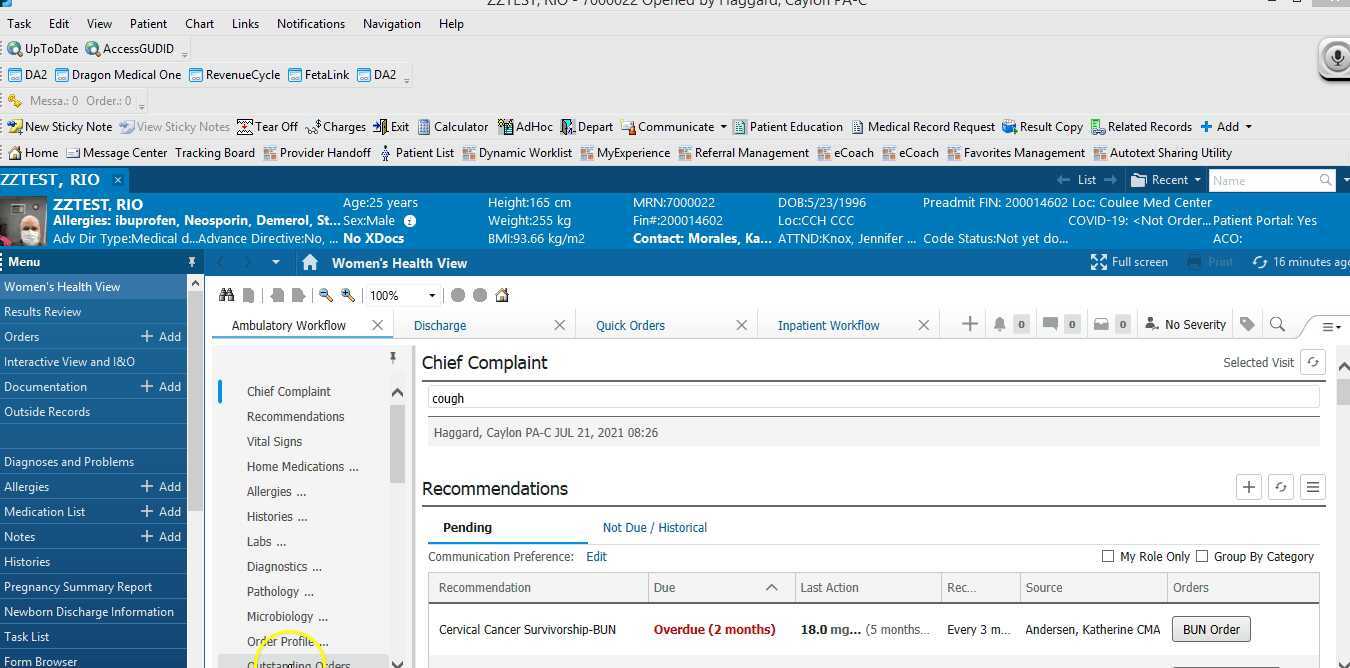The image size is (1350, 668).
Task: Edit the Communication Preference
Action: coord(597,556)
